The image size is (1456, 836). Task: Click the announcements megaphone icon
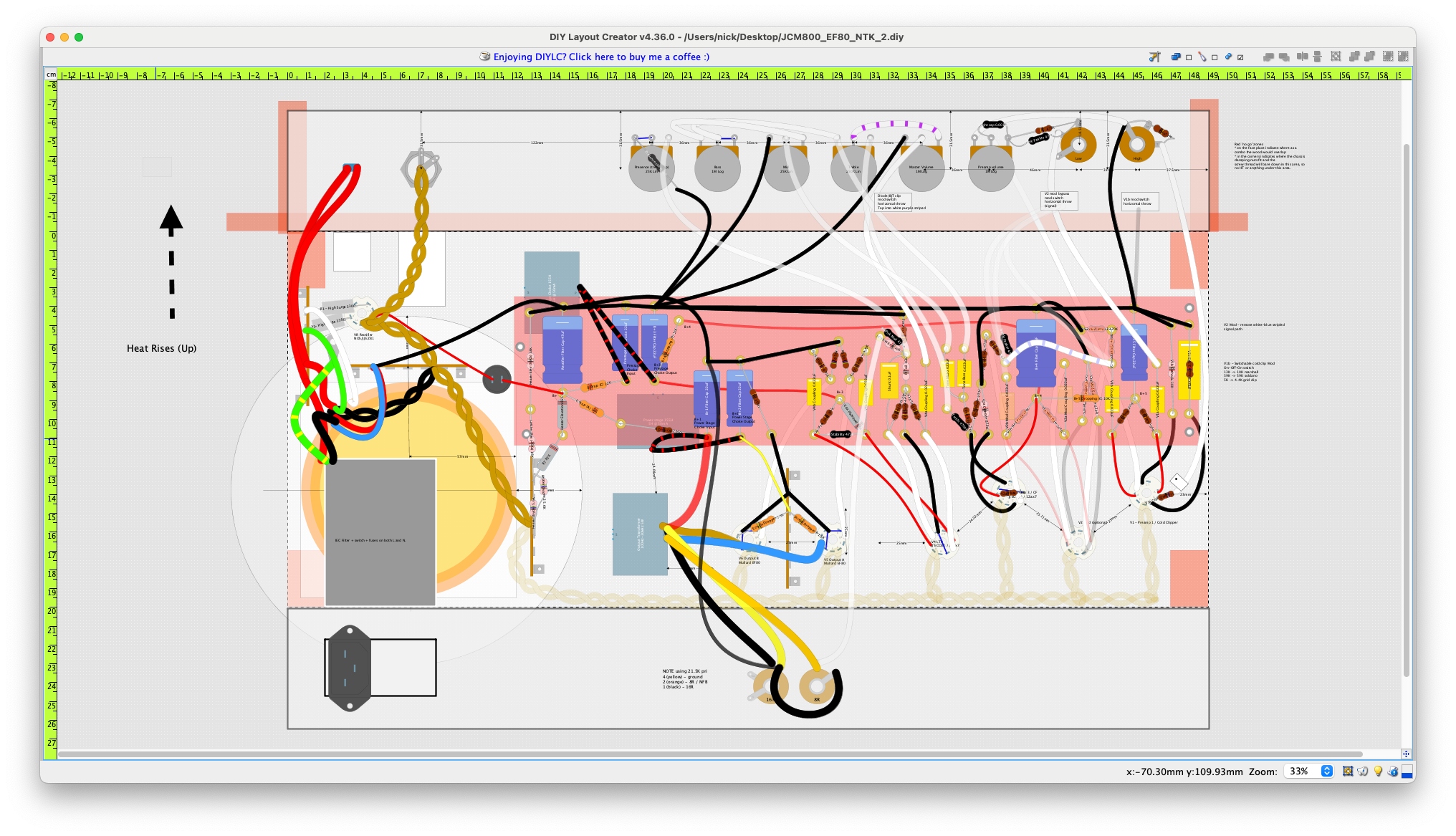1362,772
